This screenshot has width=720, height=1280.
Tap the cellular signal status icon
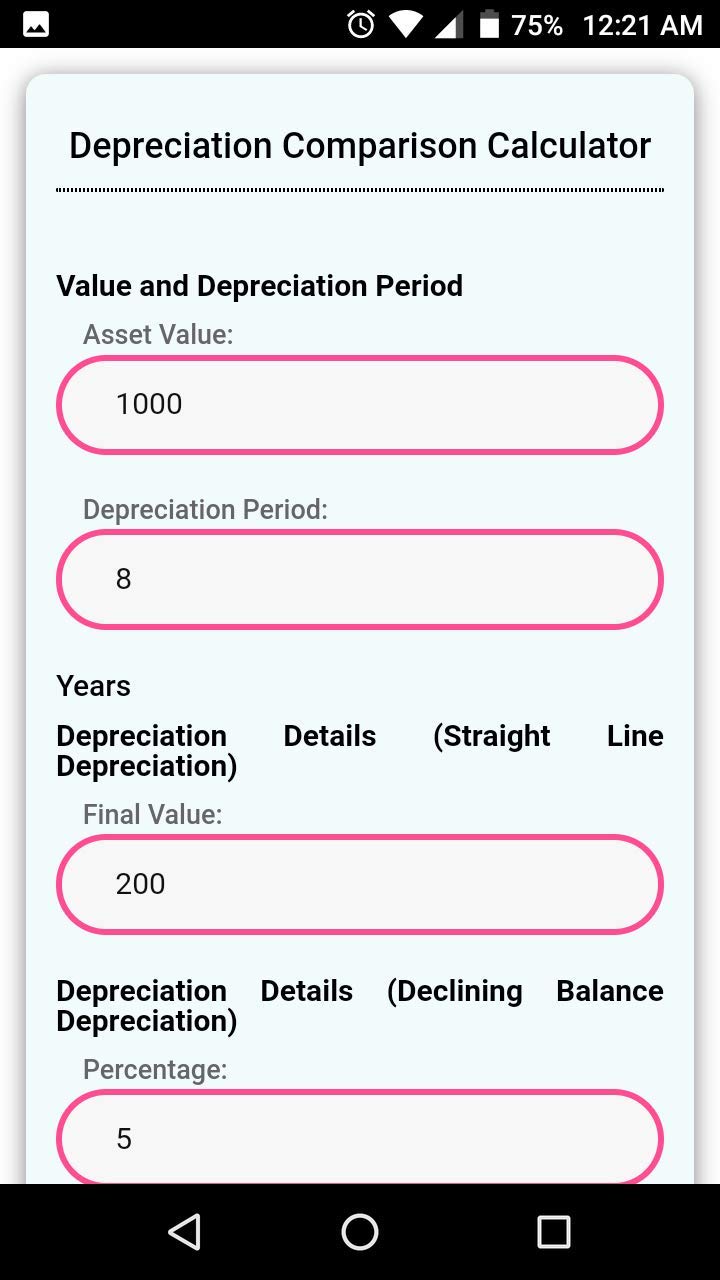[x=449, y=25]
